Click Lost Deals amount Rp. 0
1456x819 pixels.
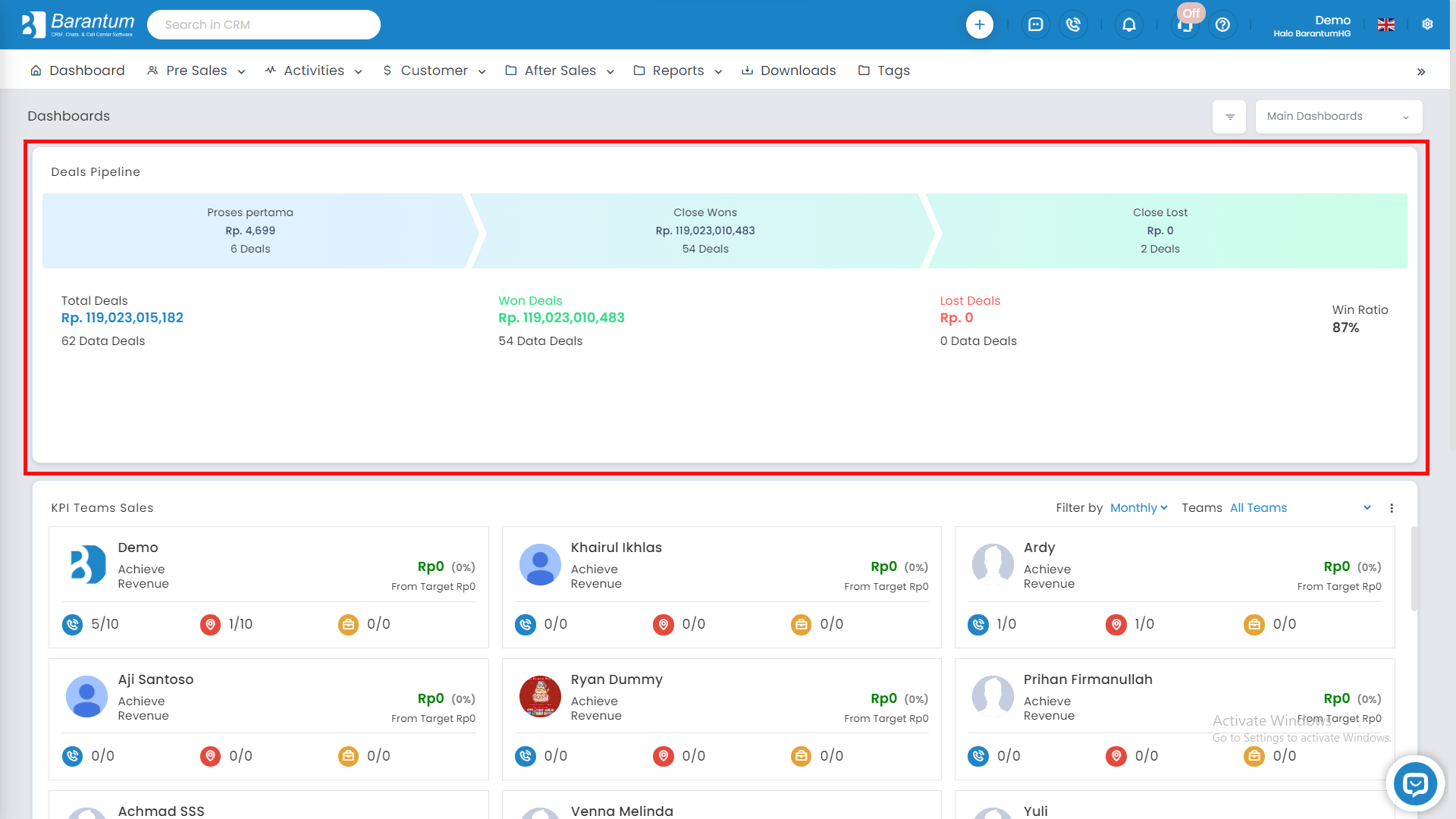(956, 318)
